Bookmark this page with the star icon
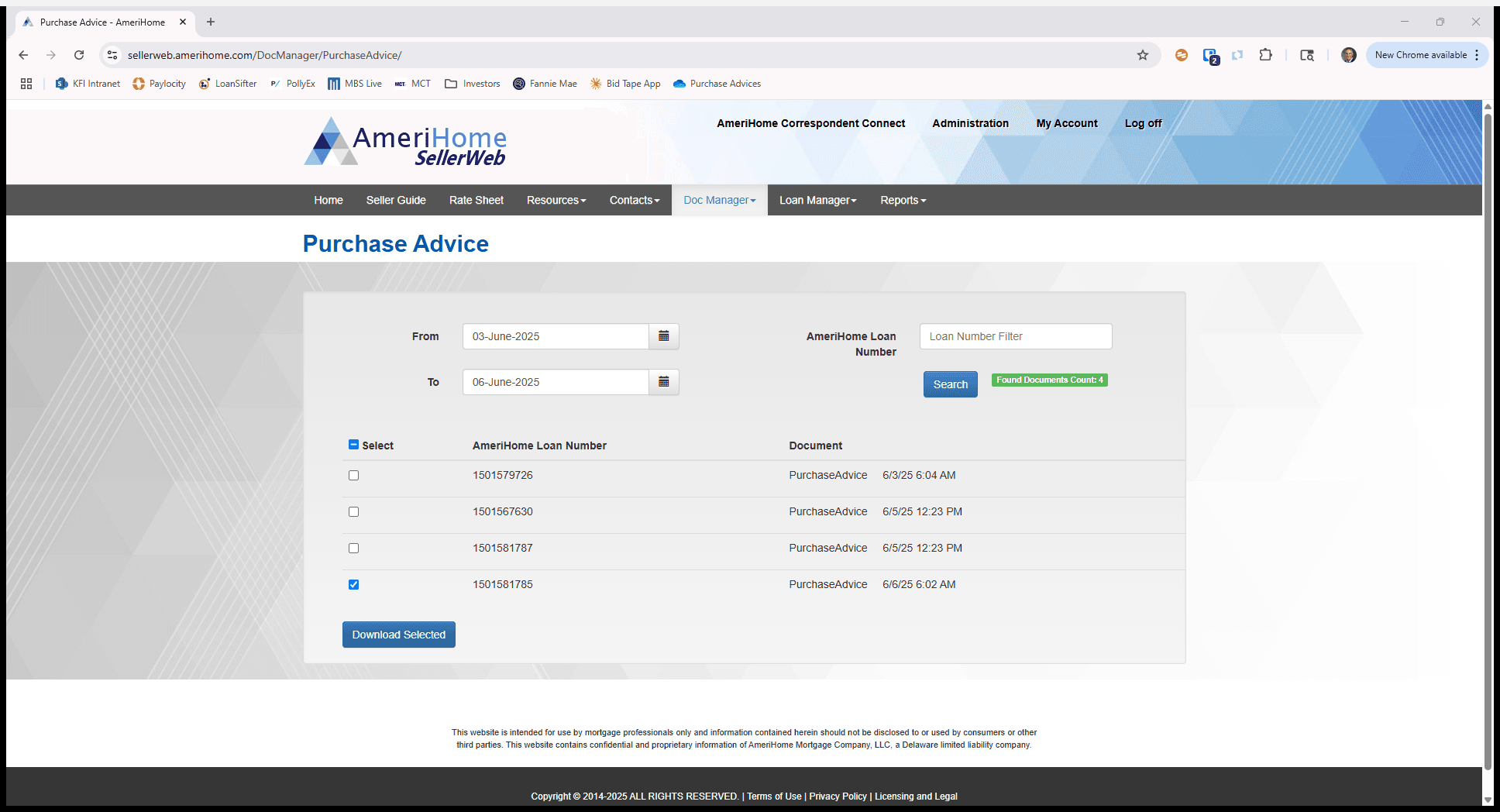Viewport: 1500px width, 812px height. pos(1143,55)
